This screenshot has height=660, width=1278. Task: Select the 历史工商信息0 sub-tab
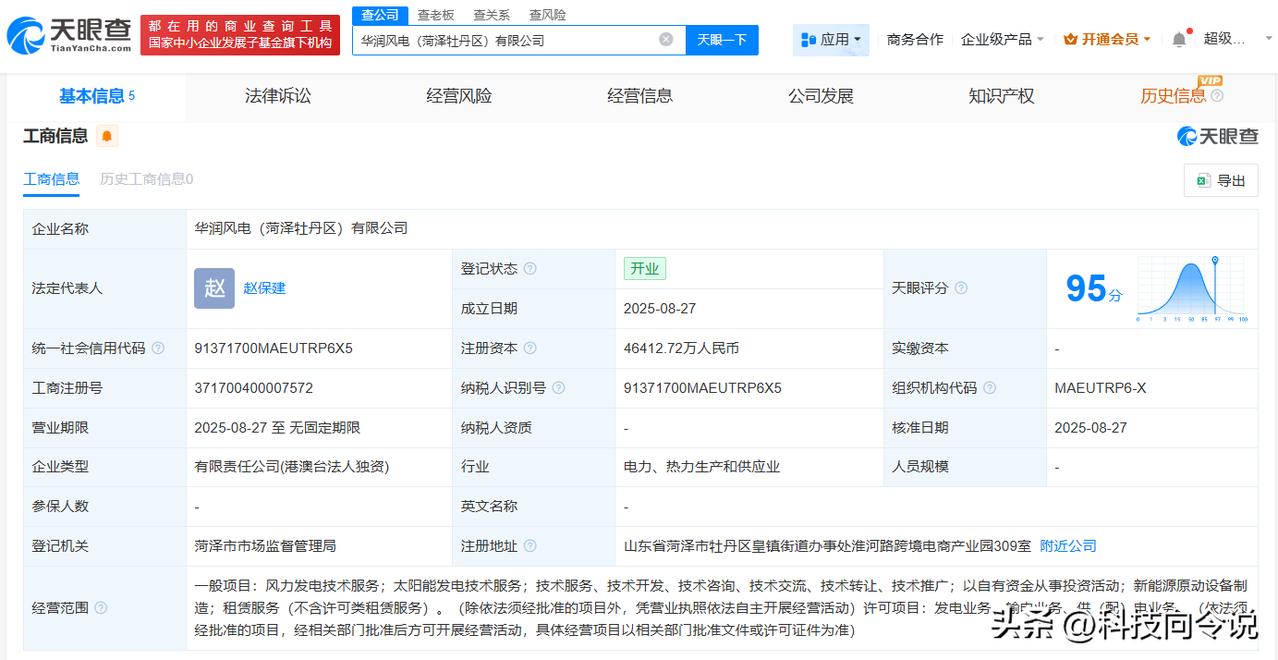(x=146, y=179)
